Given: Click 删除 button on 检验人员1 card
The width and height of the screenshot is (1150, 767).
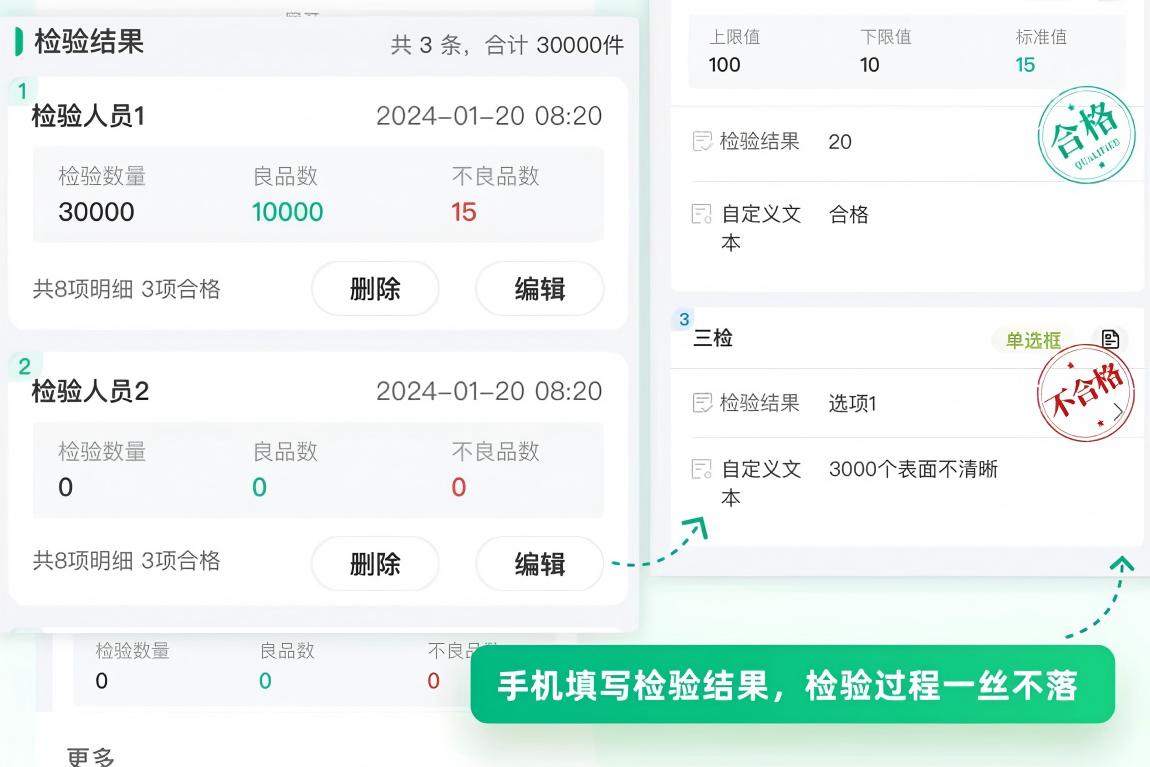Looking at the screenshot, I should coord(375,288).
